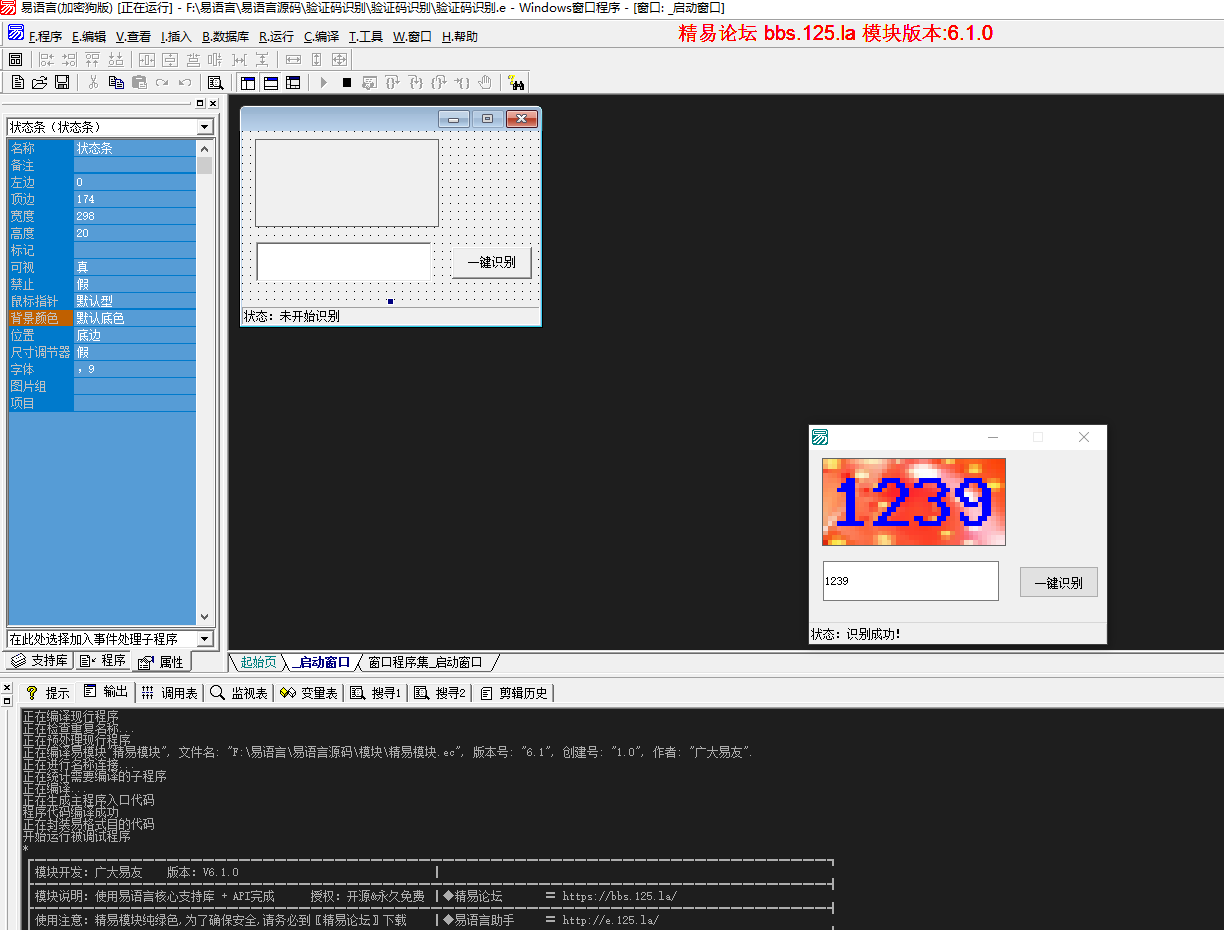Open the 变量表 tab
Viewport: 1224px width, 930px height.
(309, 693)
